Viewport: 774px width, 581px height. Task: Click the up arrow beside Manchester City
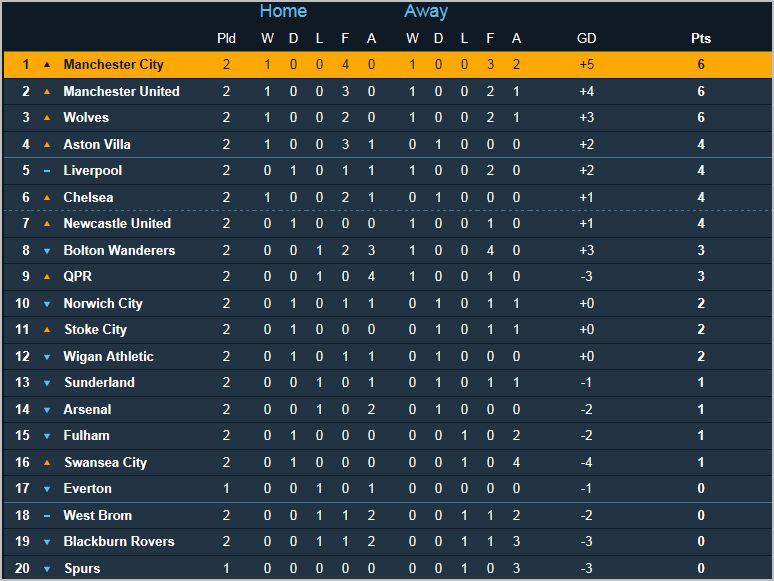click(47, 65)
